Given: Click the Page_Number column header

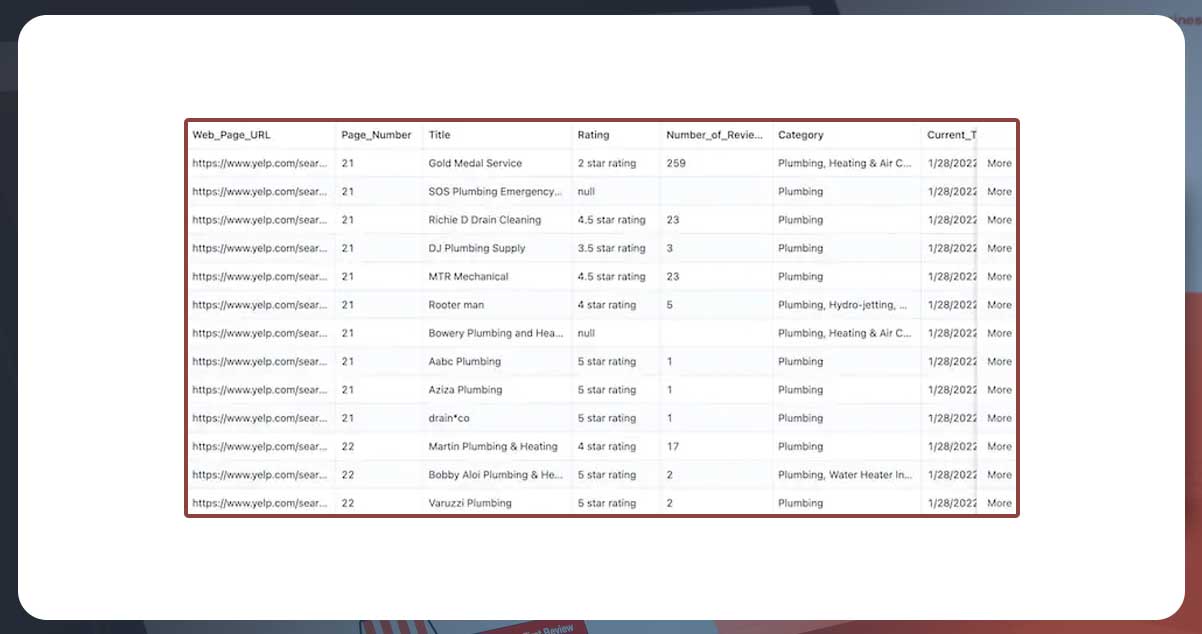Looking at the screenshot, I should [376, 135].
